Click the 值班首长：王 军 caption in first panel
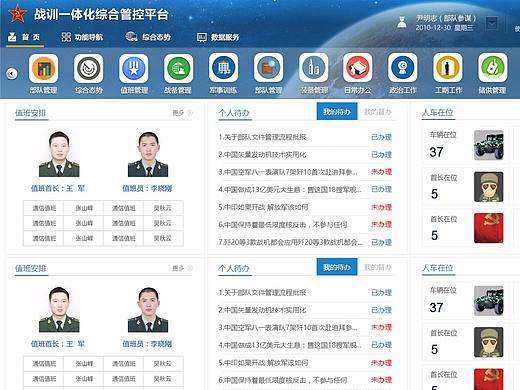Viewport: 520px width, 390px height. point(58,188)
